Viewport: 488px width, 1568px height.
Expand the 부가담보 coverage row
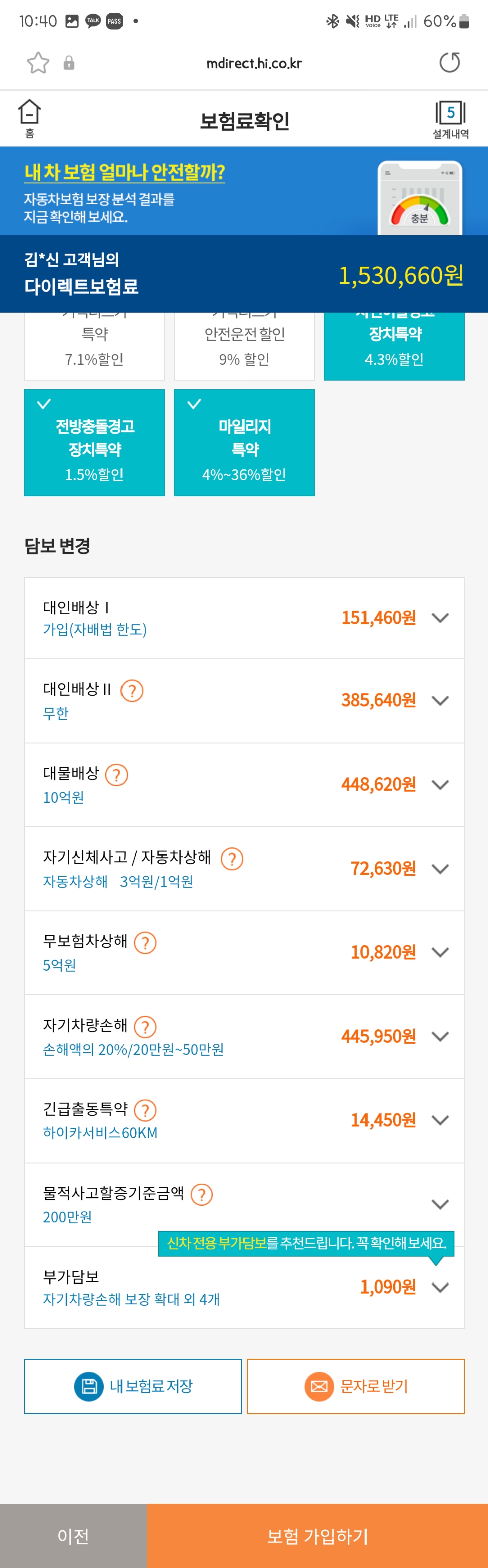pos(245,1287)
